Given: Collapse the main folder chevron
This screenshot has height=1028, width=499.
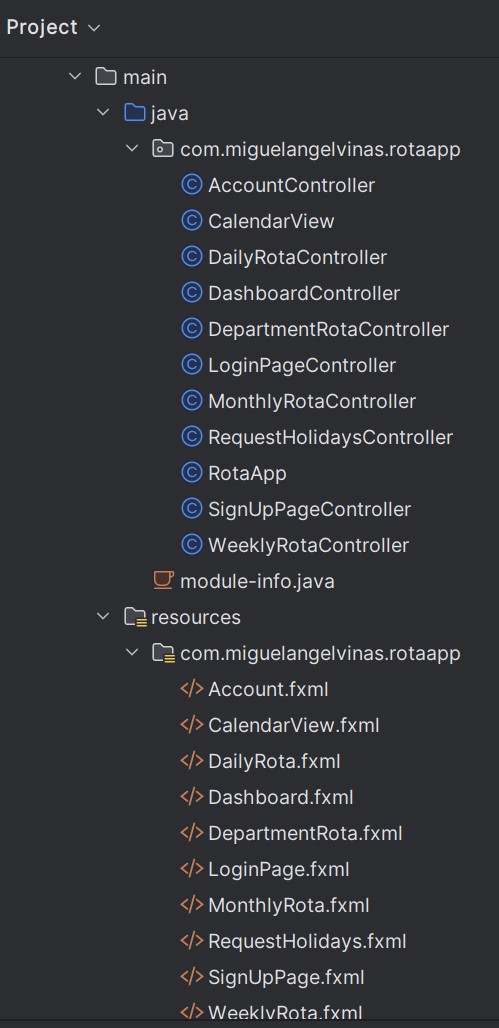Looking at the screenshot, I should click(75, 77).
